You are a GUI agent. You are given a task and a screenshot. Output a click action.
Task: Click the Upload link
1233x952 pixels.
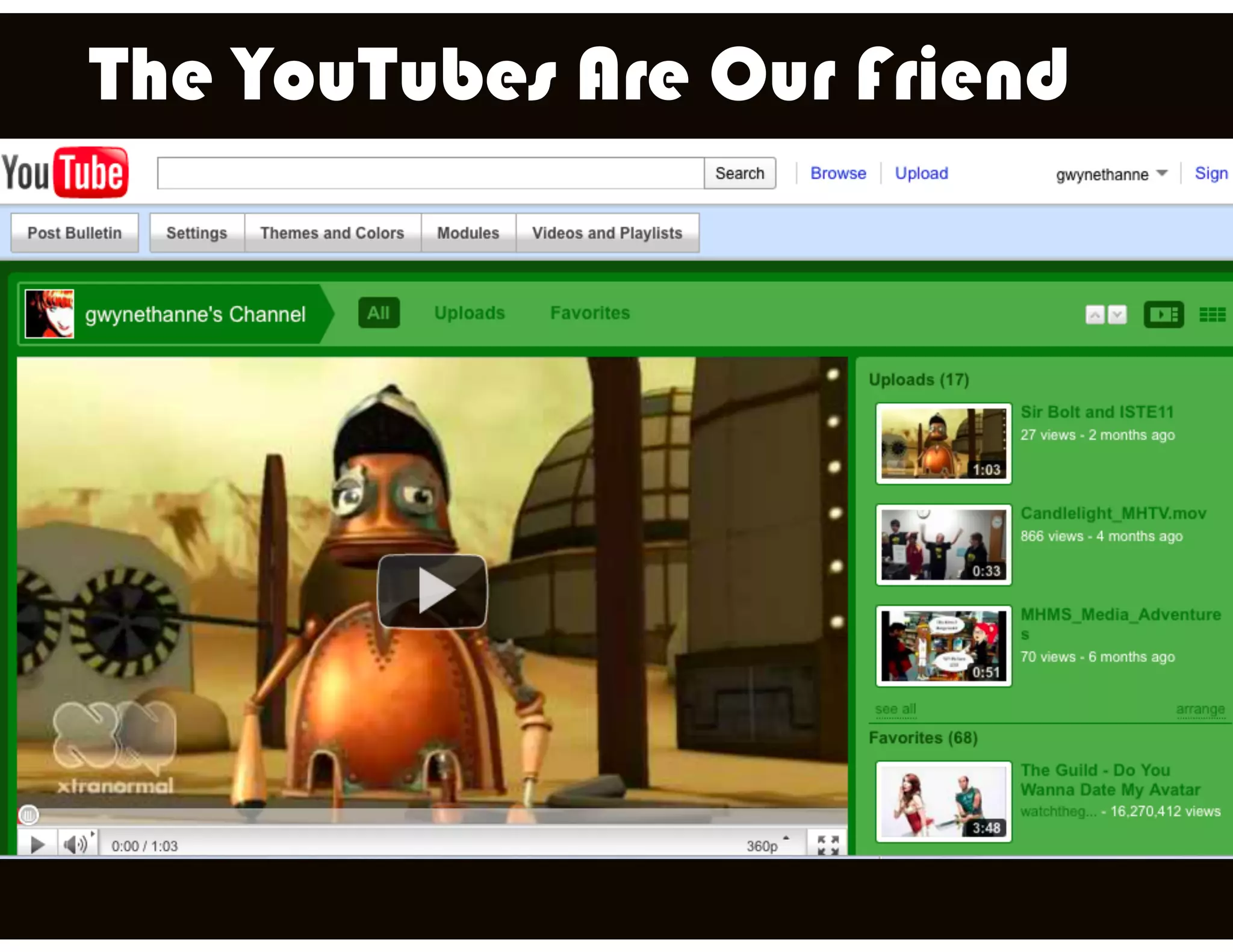[921, 173]
